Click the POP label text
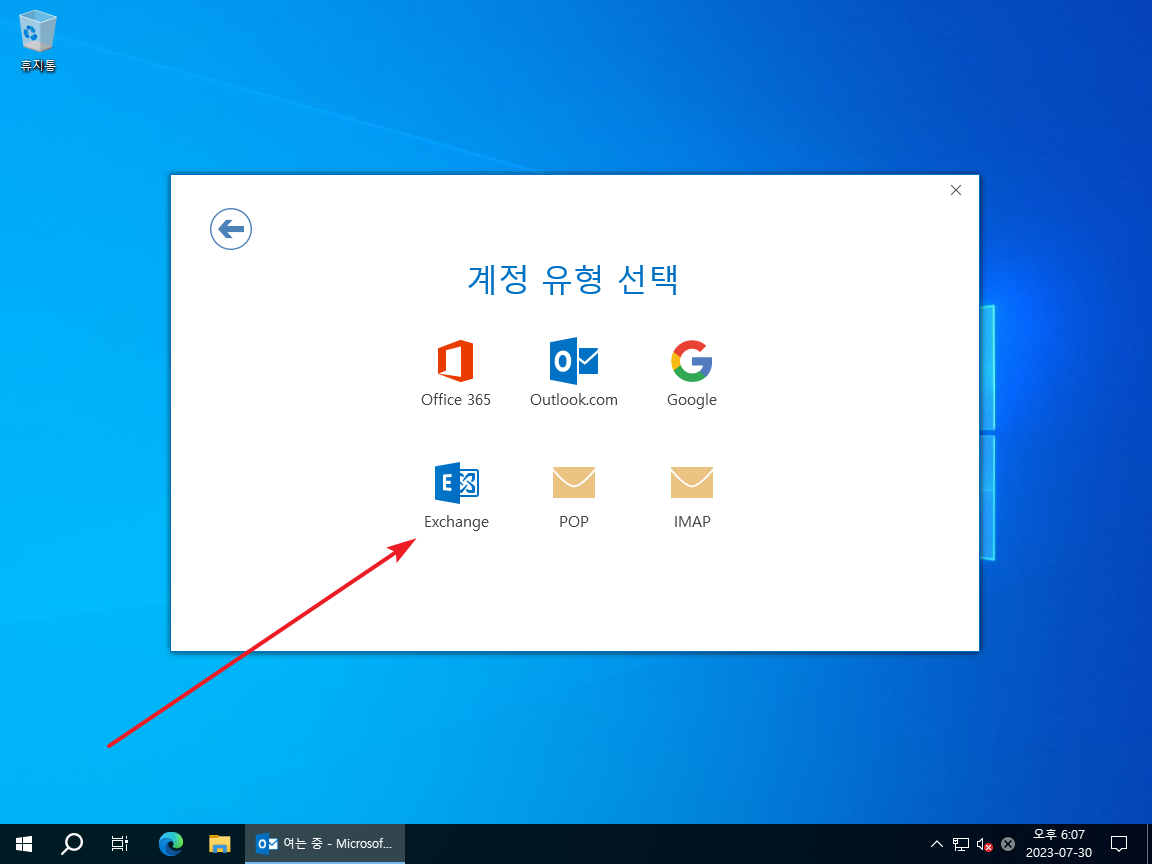 pos(574,522)
